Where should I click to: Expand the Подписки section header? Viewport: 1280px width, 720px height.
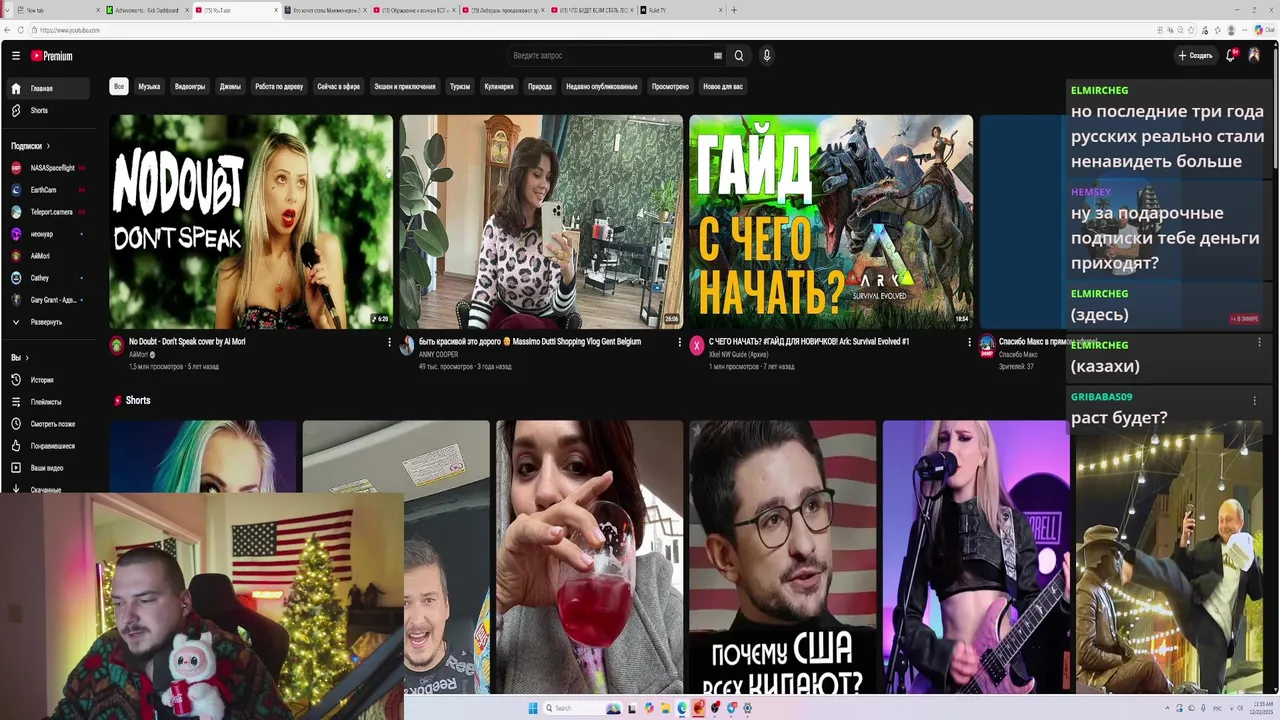click(x=31, y=146)
